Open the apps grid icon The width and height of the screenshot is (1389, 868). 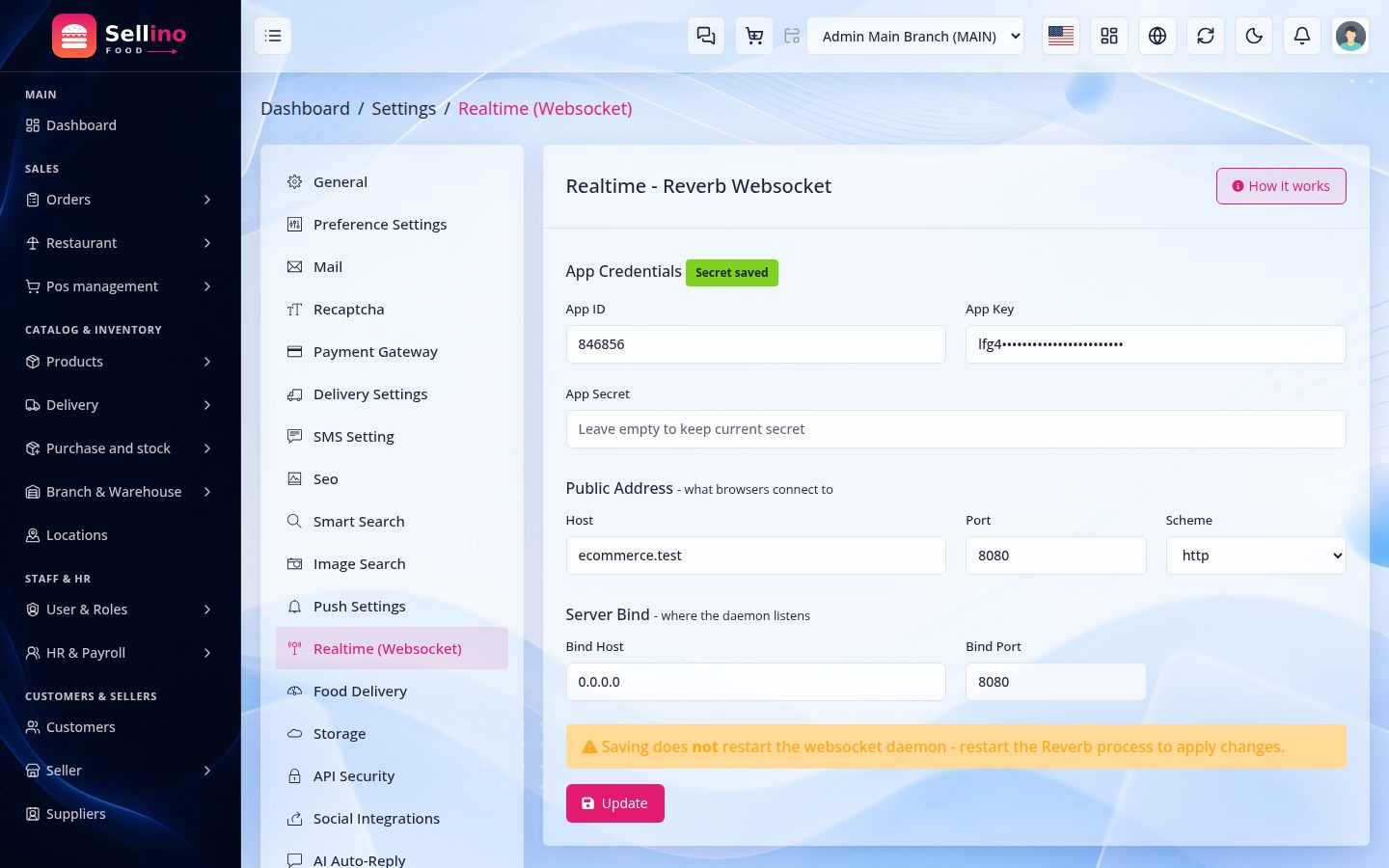click(1109, 36)
